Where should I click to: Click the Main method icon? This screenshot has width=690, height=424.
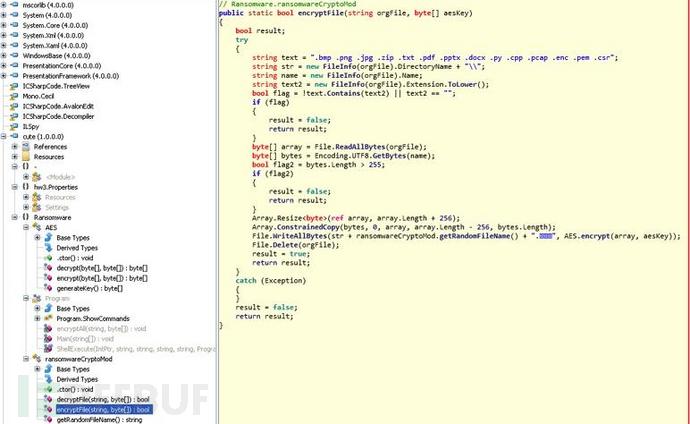[48, 339]
